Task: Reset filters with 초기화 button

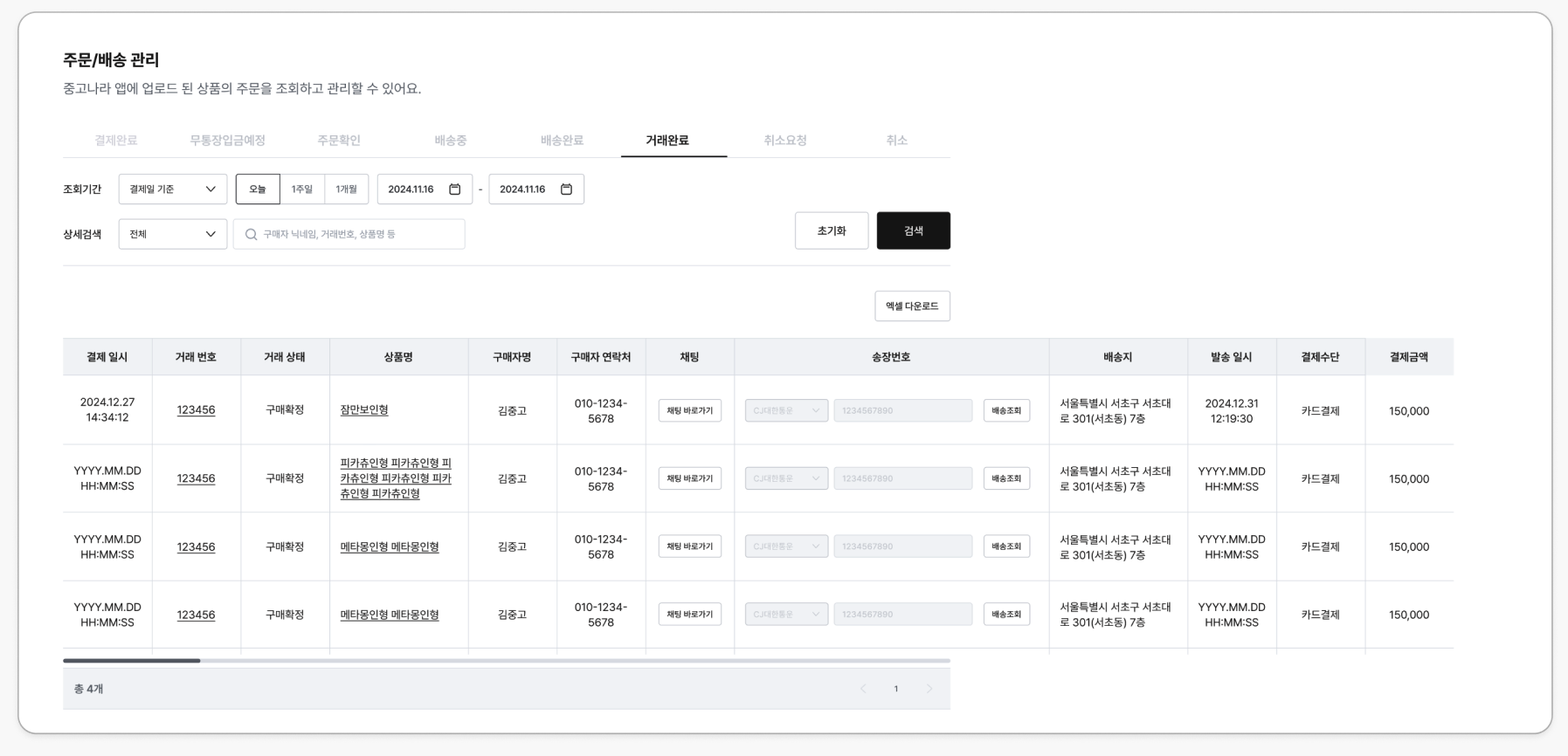Action: [832, 230]
